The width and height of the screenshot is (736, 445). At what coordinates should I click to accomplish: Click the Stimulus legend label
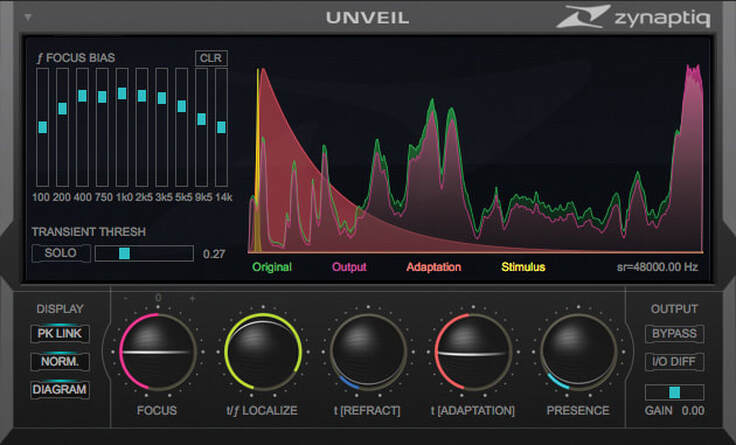(x=523, y=267)
